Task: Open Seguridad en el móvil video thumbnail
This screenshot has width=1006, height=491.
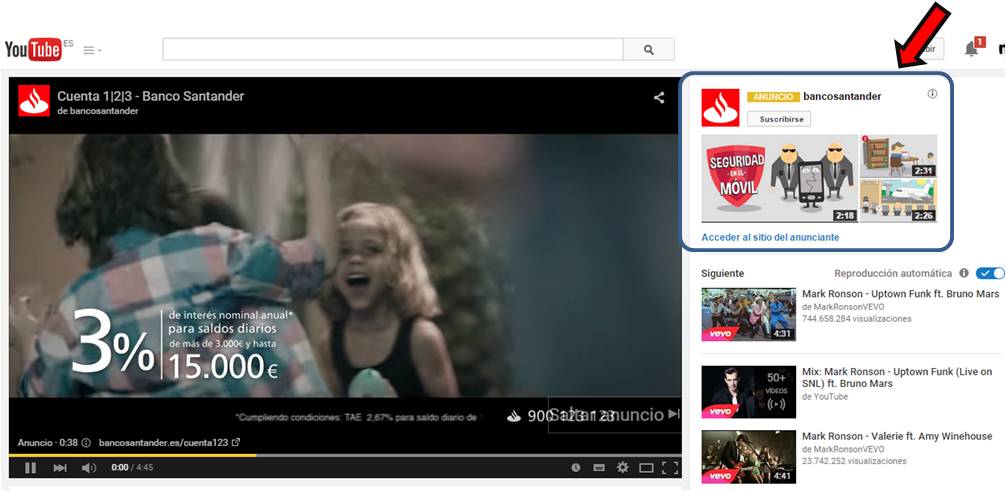Action: pyautogui.click(x=780, y=178)
